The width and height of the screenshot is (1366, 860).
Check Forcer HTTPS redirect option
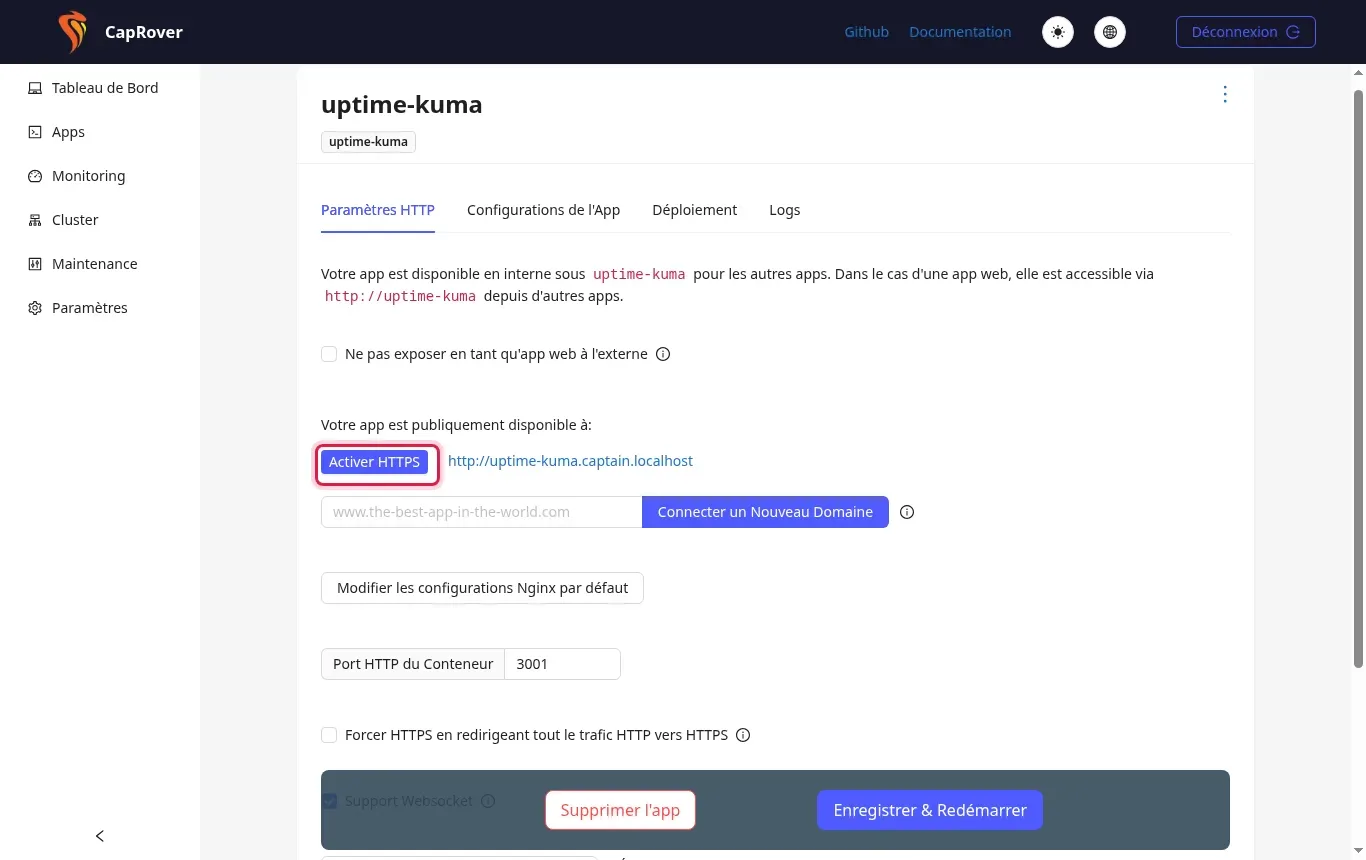(329, 735)
